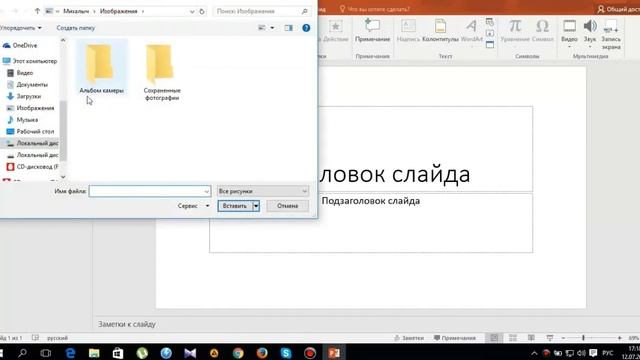Viewport: 640px width, 360px height.
Task: Click the zoom in plus button
Action: (x=620, y=338)
